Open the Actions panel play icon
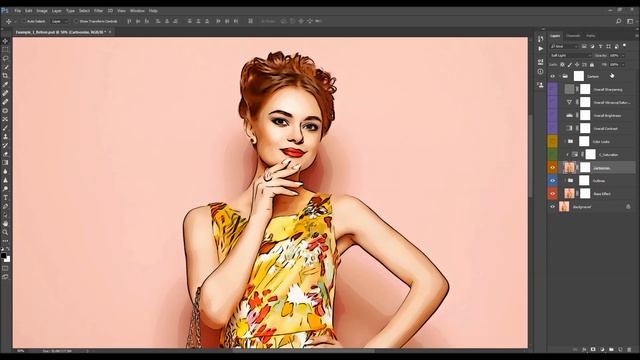This screenshot has width=640, height=360. click(540, 49)
